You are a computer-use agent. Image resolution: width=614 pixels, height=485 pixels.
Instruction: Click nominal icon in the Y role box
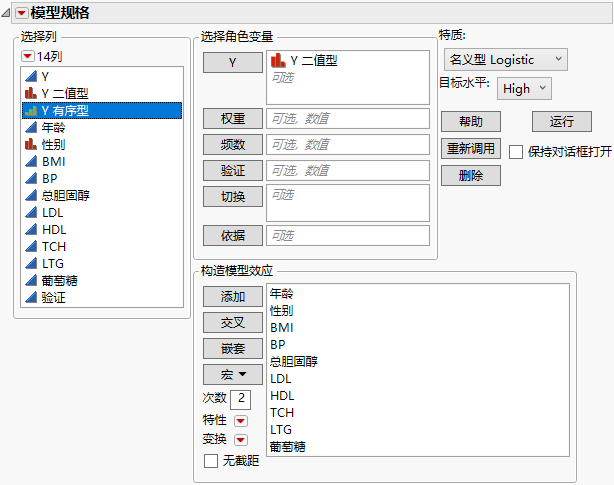pos(278,60)
